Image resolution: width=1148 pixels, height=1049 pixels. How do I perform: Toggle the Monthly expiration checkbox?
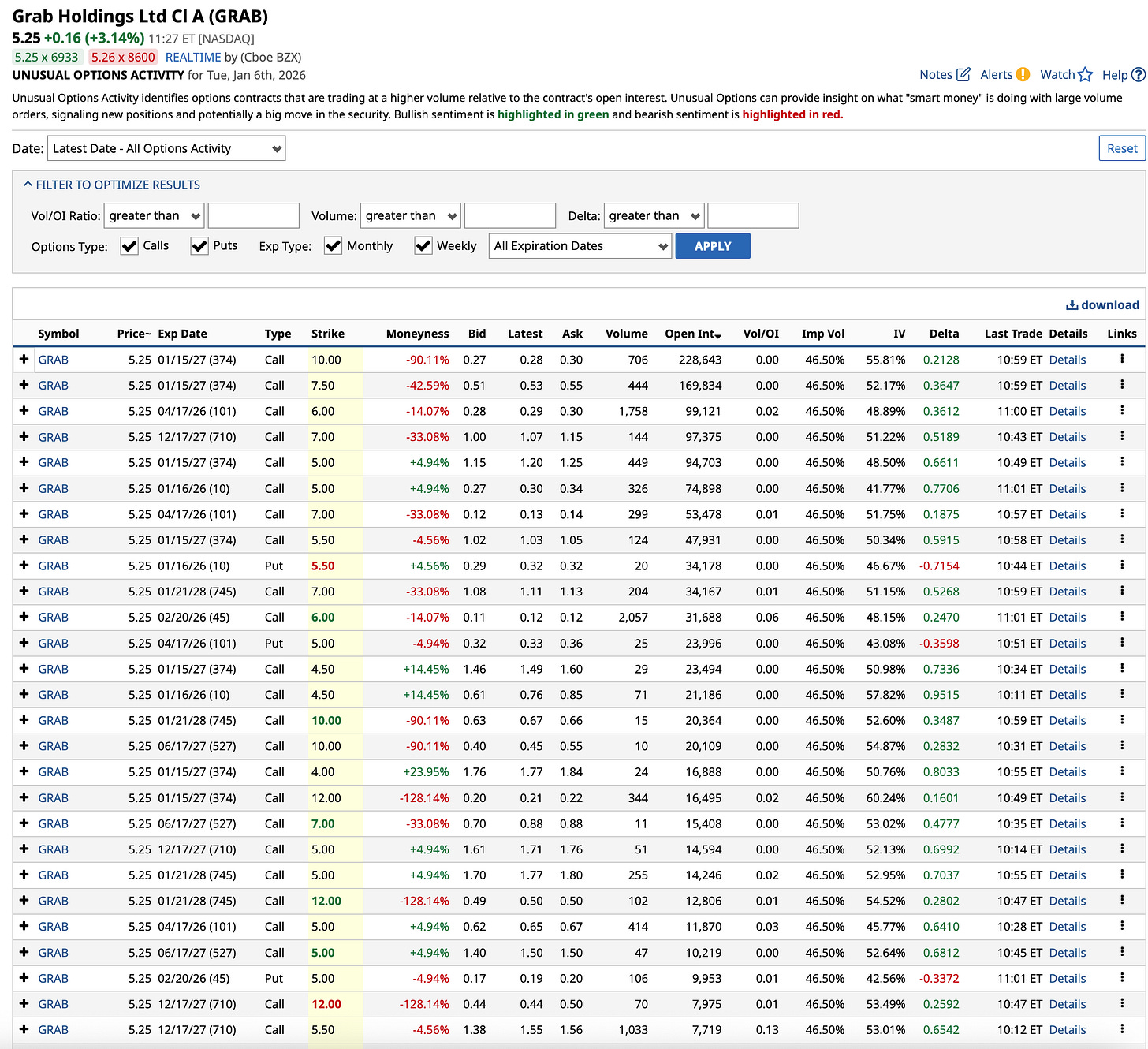pos(333,246)
